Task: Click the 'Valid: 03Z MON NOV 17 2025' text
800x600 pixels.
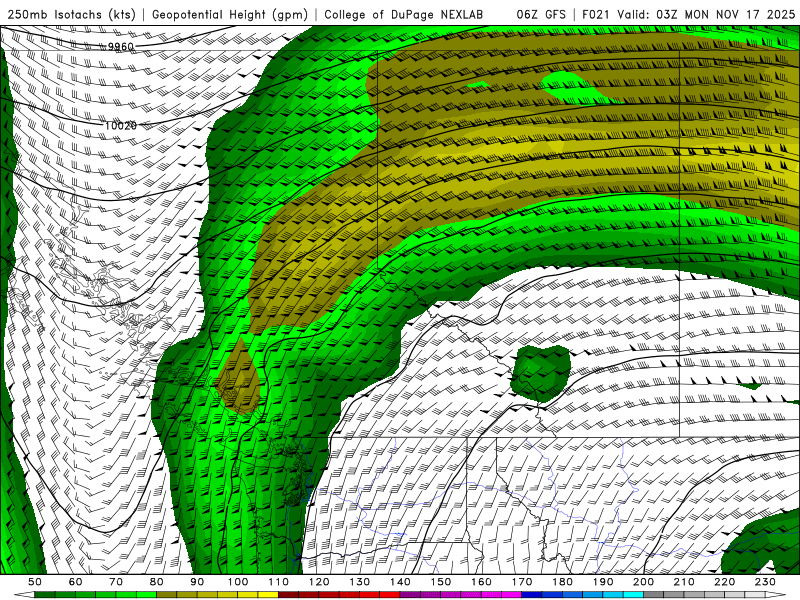Action: [709, 14]
